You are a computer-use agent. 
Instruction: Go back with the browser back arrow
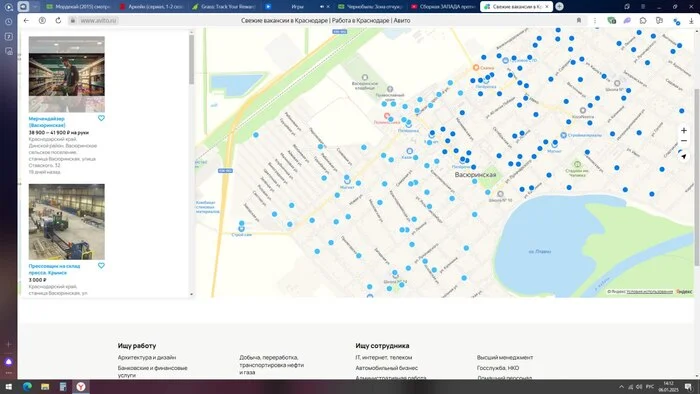[x=26, y=21]
